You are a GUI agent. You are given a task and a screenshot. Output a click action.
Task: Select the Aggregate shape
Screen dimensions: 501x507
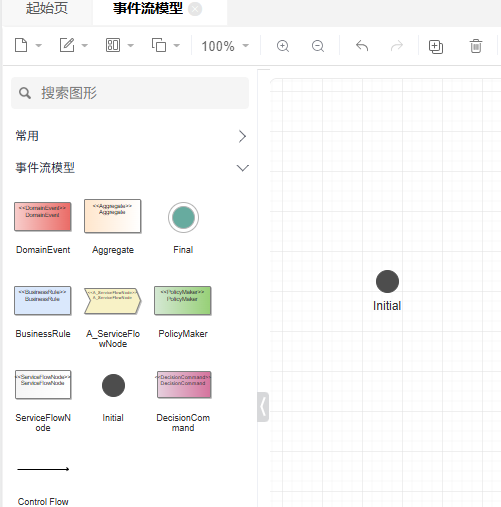coord(113,216)
